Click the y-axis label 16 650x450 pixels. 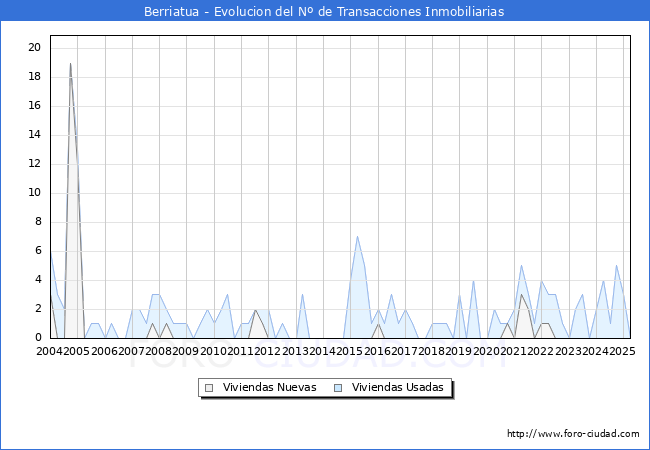[34, 106]
